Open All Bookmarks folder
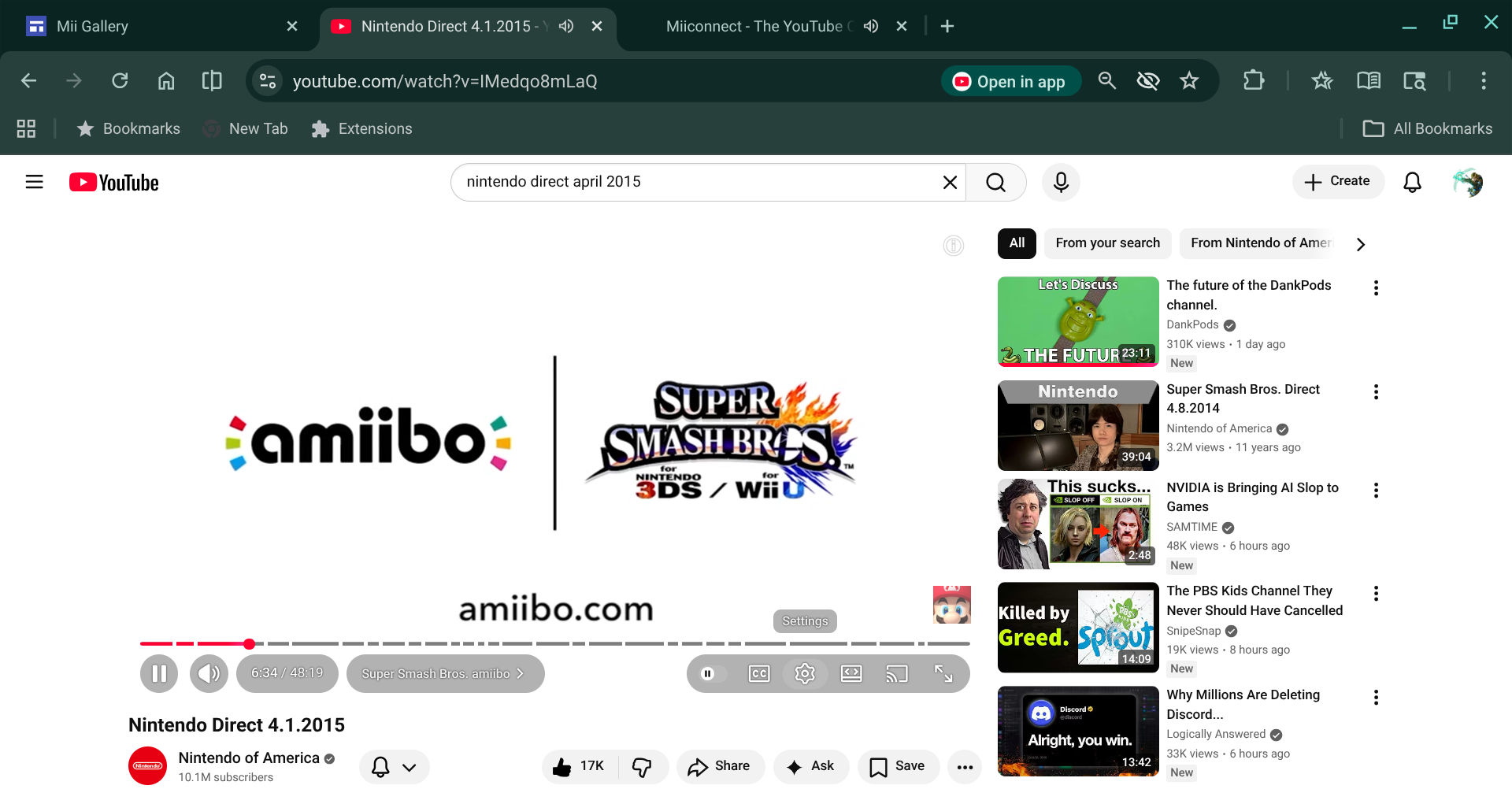1512x789 pixels. [1428, 129]
